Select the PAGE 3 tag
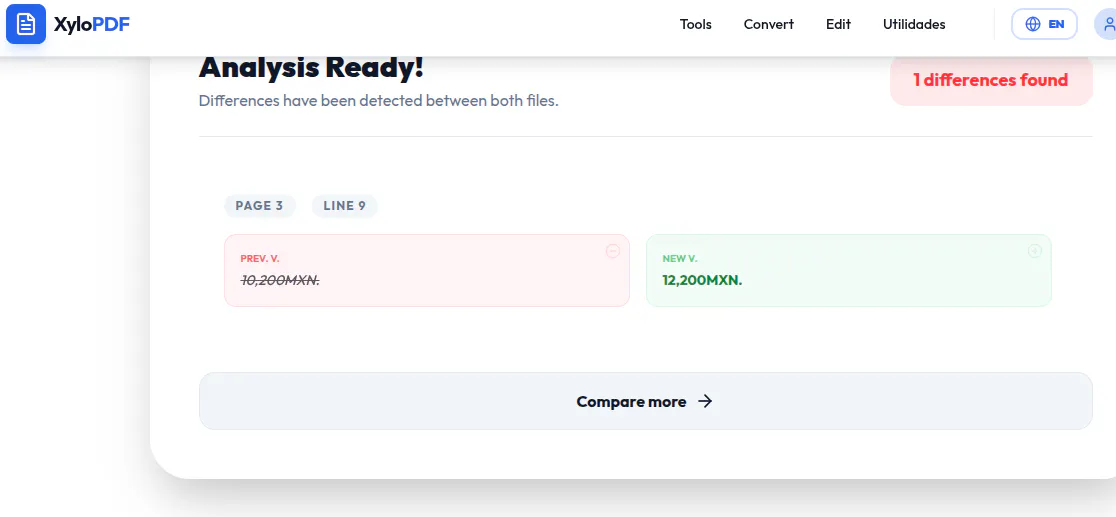The width and height of the screenshot is (1116, 517). 260,206
